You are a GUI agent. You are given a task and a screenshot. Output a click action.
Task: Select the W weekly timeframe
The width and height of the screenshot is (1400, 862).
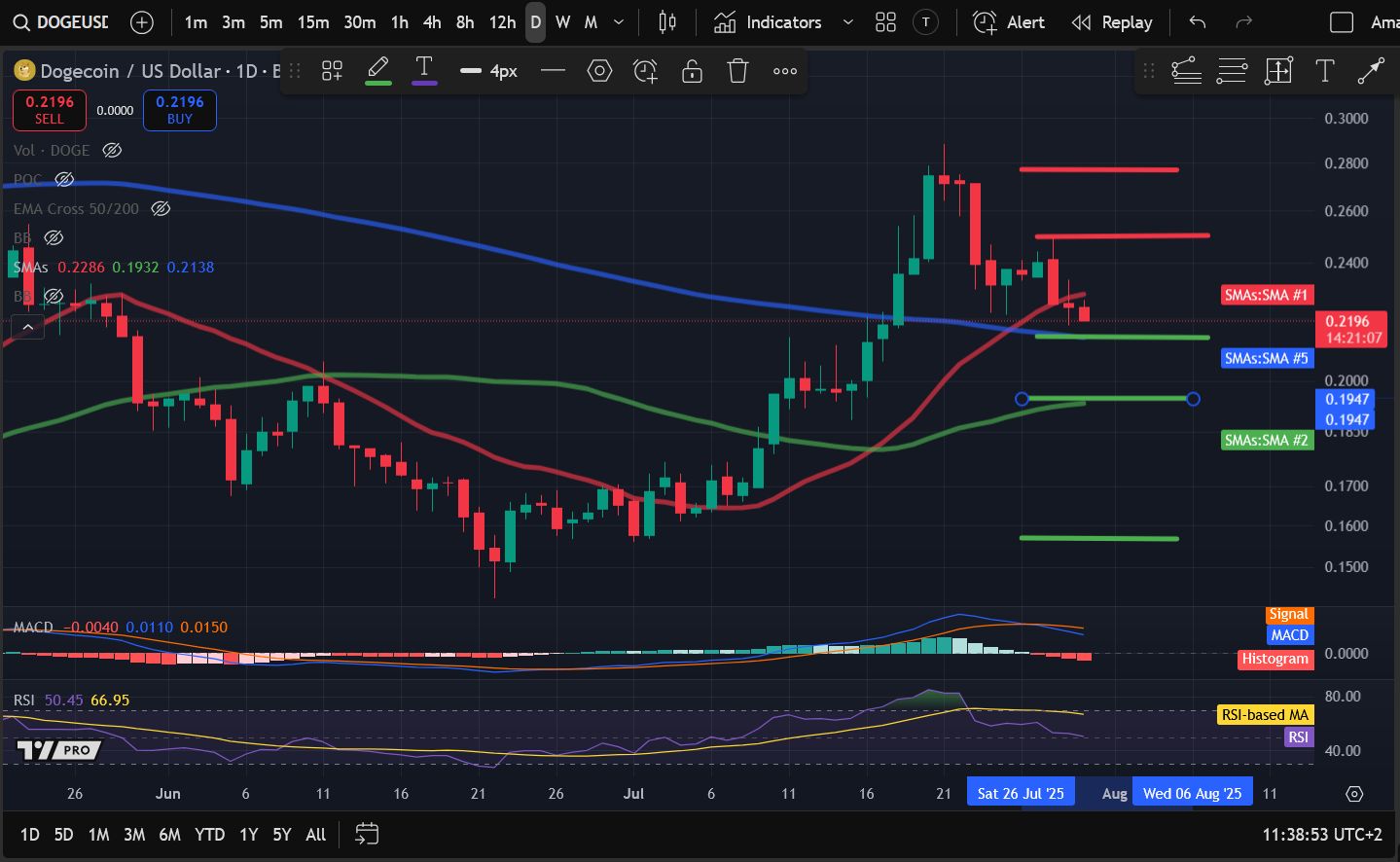coord(562,22)
